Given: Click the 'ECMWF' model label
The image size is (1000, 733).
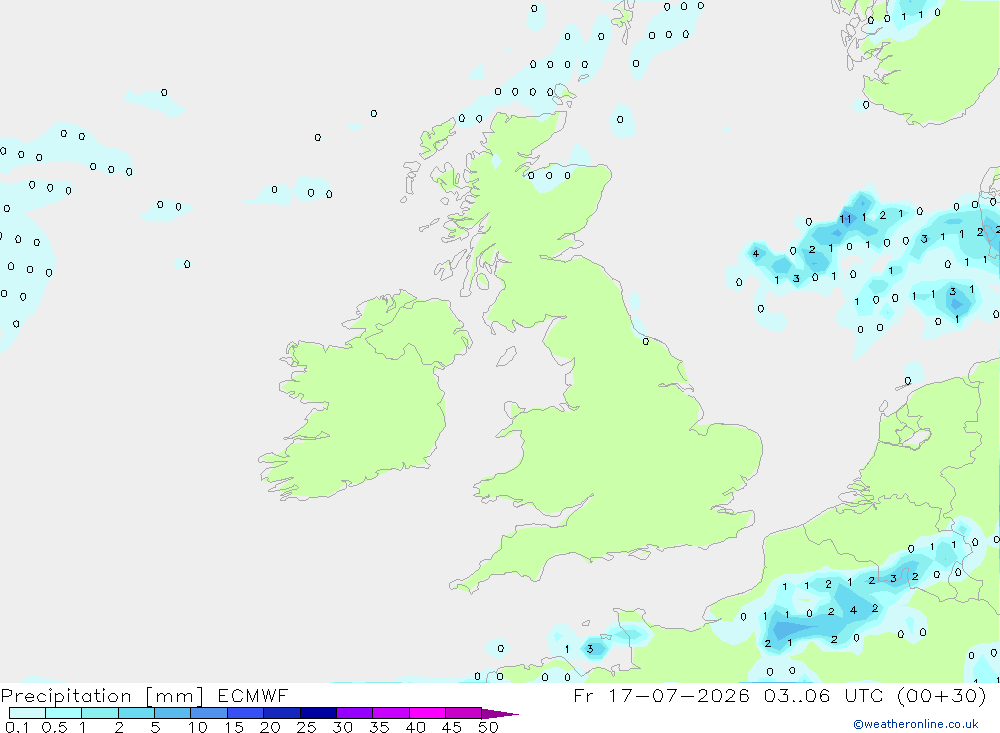Looking at the screenshot, I should (253, 695).
